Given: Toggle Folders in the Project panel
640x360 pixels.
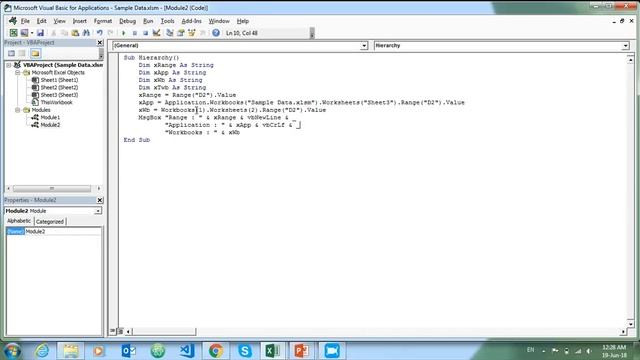Looking at the screenshot, I should pos(35,53).
